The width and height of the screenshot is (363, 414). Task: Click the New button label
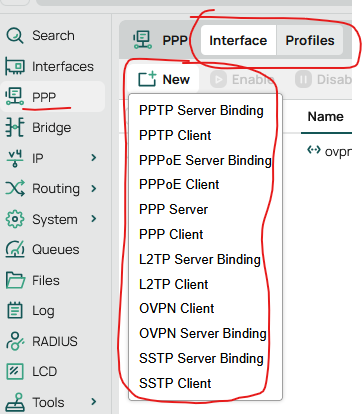[x=176, y=79]
